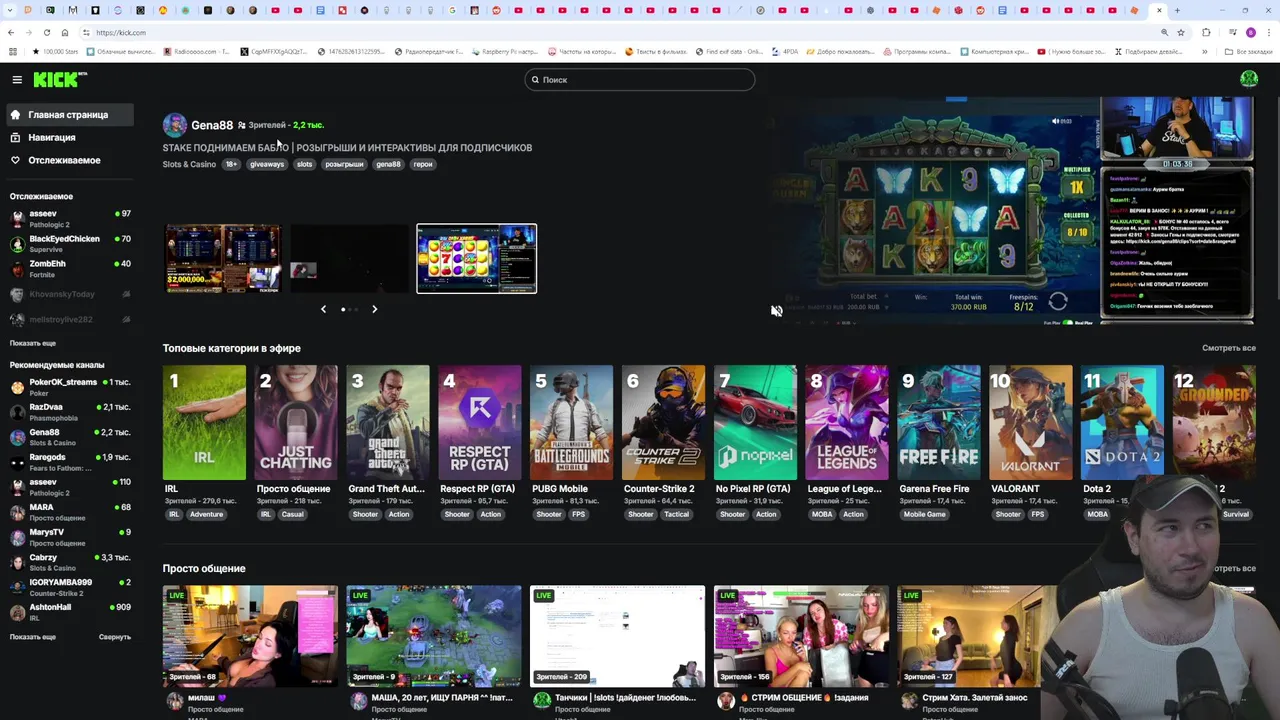Screen dimensions: 1280x720
Task: Click the slots tag on featured stream
Action: click(x=305, y=164)
